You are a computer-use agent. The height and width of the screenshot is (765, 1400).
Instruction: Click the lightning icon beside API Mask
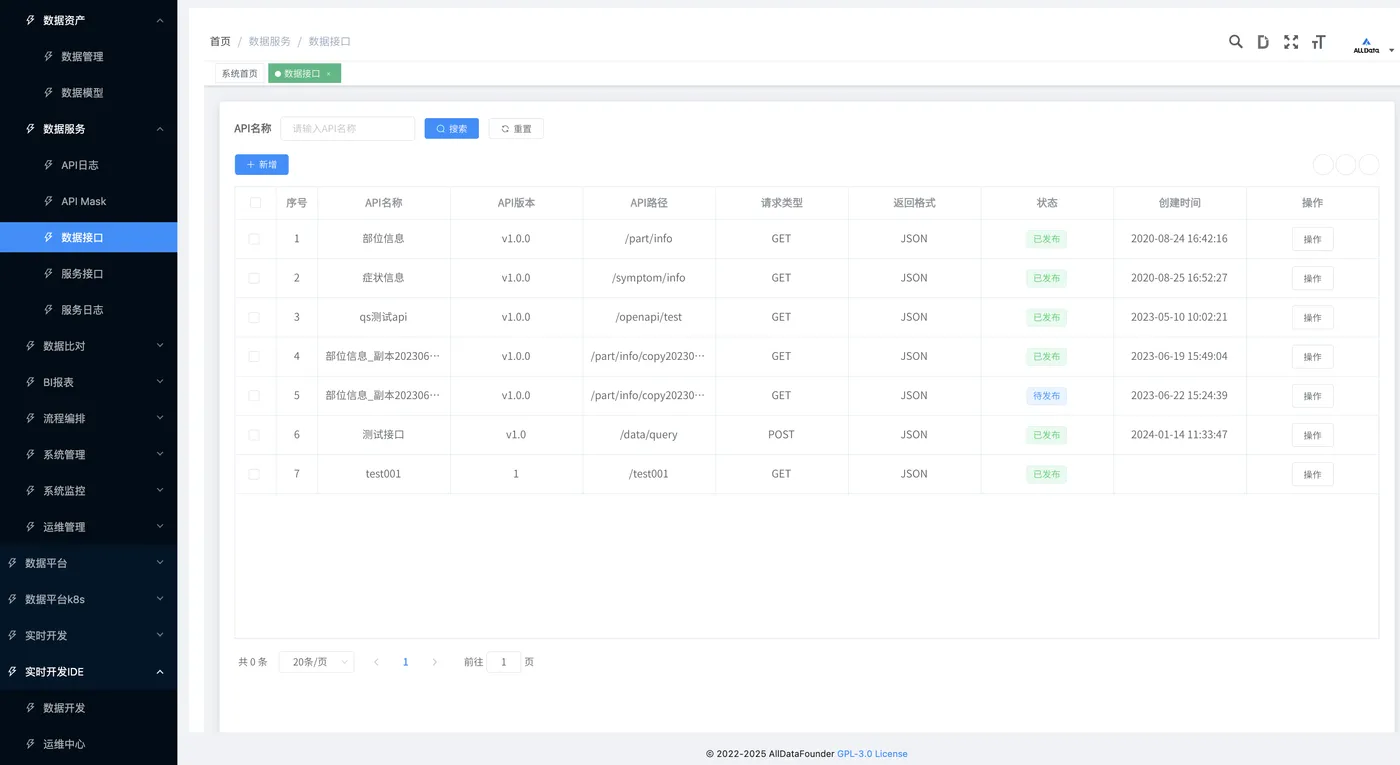click(48, 201)
